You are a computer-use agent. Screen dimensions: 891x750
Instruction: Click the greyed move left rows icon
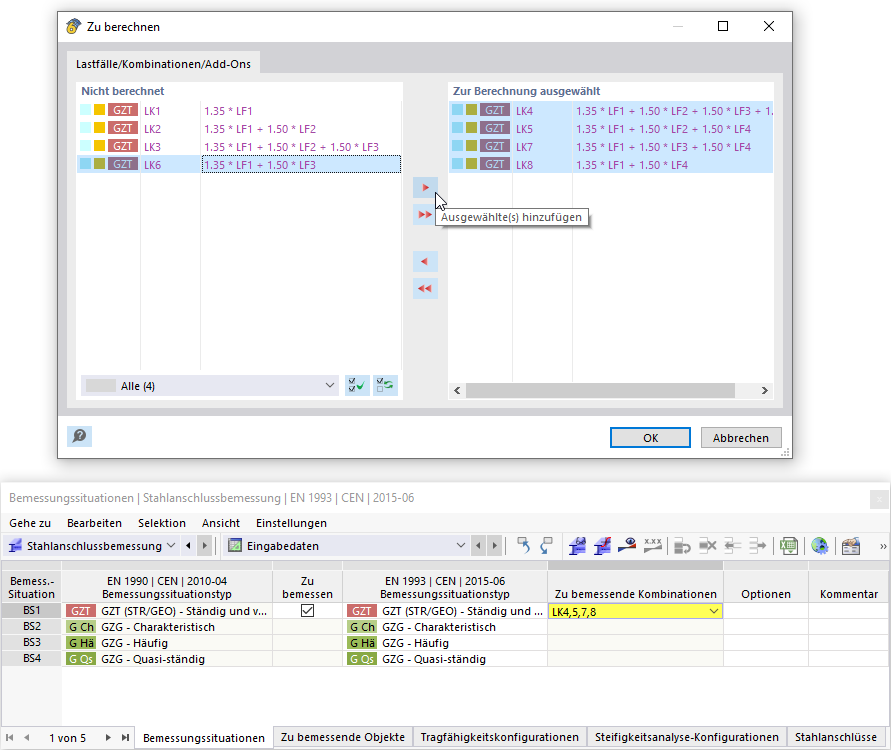[732, 546]
